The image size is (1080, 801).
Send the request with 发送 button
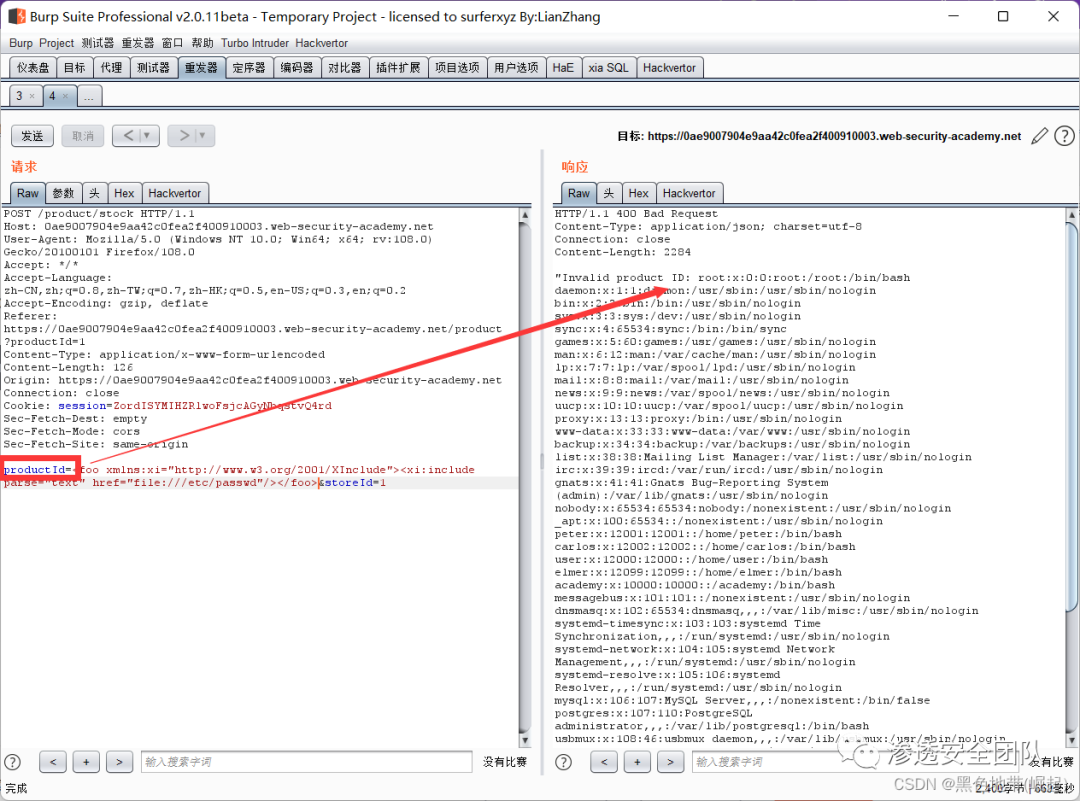(32, 136)
